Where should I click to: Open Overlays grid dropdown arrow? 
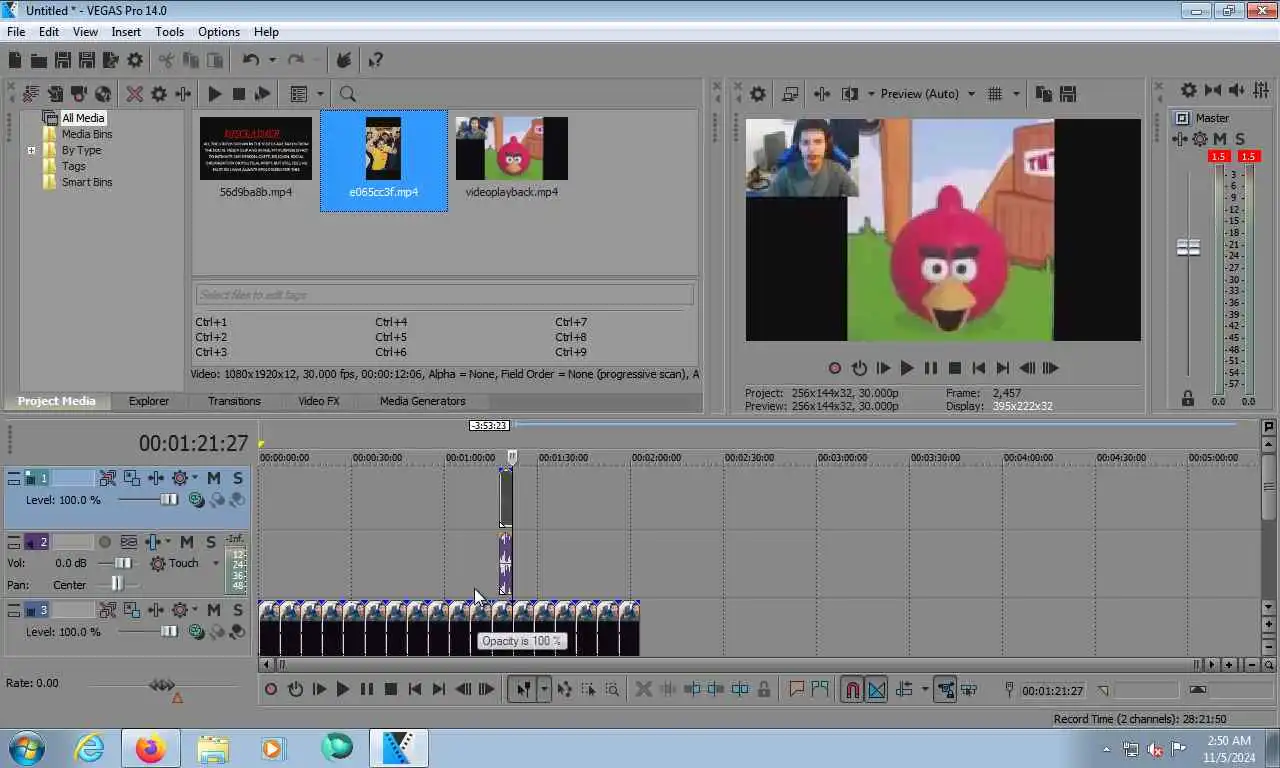coord(1016,94)
